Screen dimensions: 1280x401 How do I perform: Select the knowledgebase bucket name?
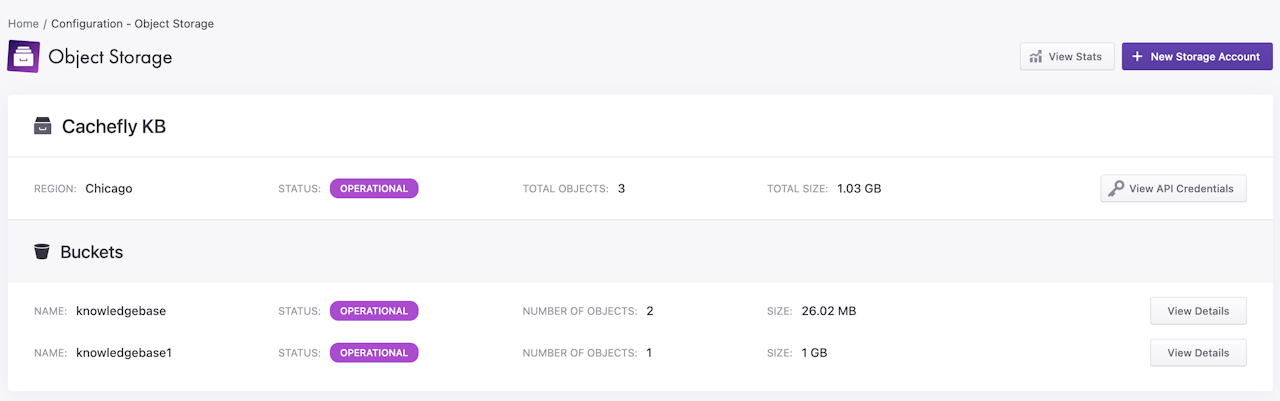click(121, 311)
